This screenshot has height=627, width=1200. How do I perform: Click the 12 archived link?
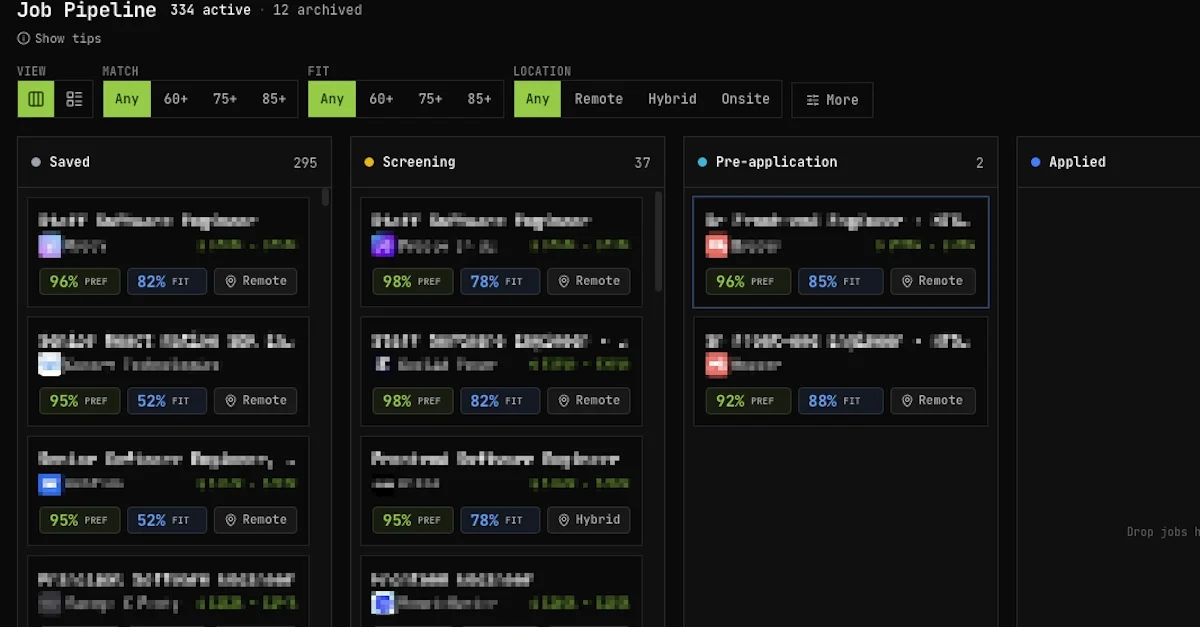click(317, 10)
